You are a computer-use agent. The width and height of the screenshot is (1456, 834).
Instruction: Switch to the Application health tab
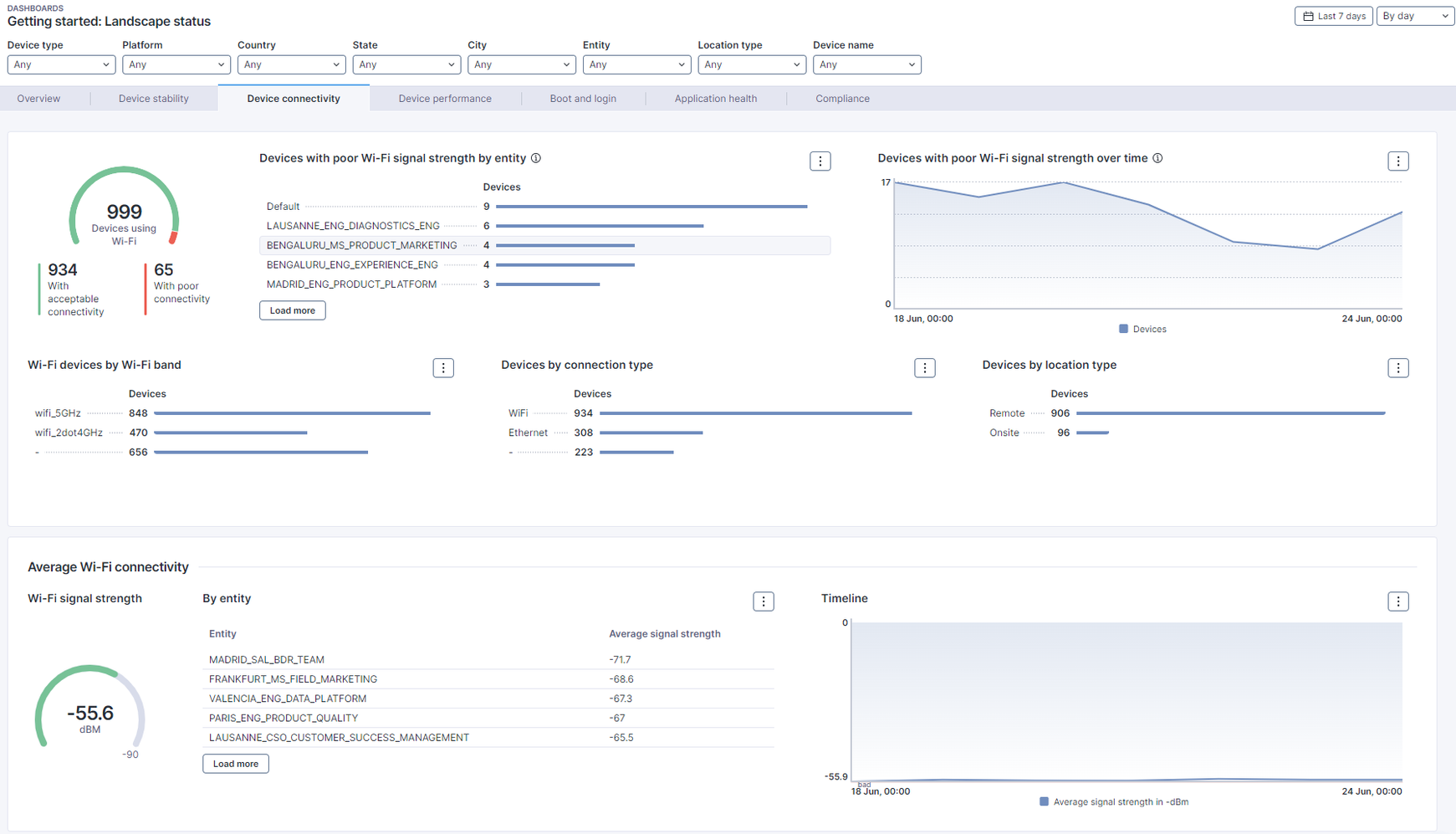[x=715, y=99]
